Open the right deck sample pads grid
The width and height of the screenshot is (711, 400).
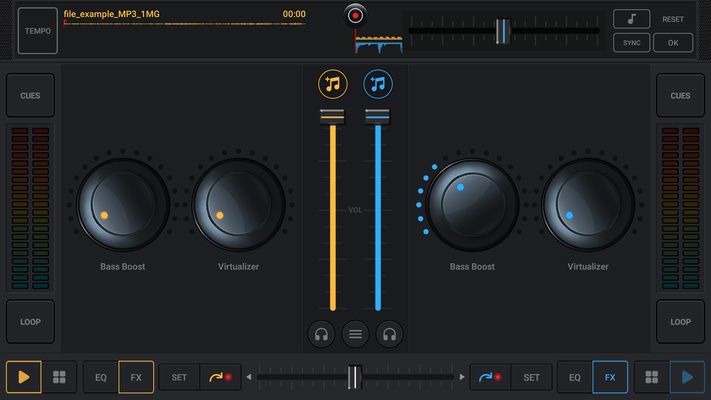[x=652, y=377]
